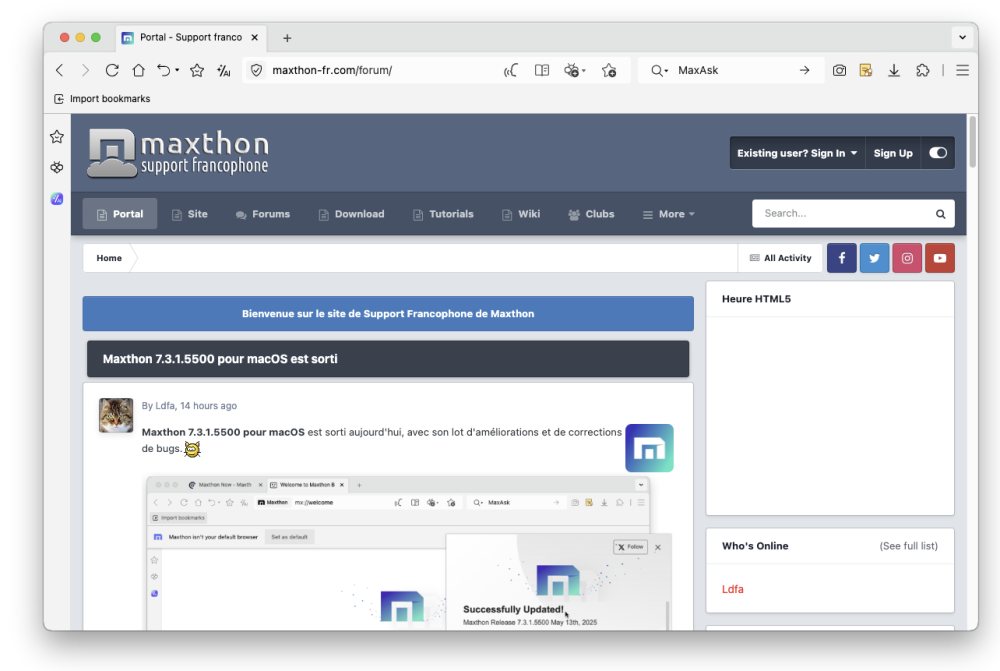
Task: Click the Sign Up button
Action: pyautogui.click(x=893, y=153)
